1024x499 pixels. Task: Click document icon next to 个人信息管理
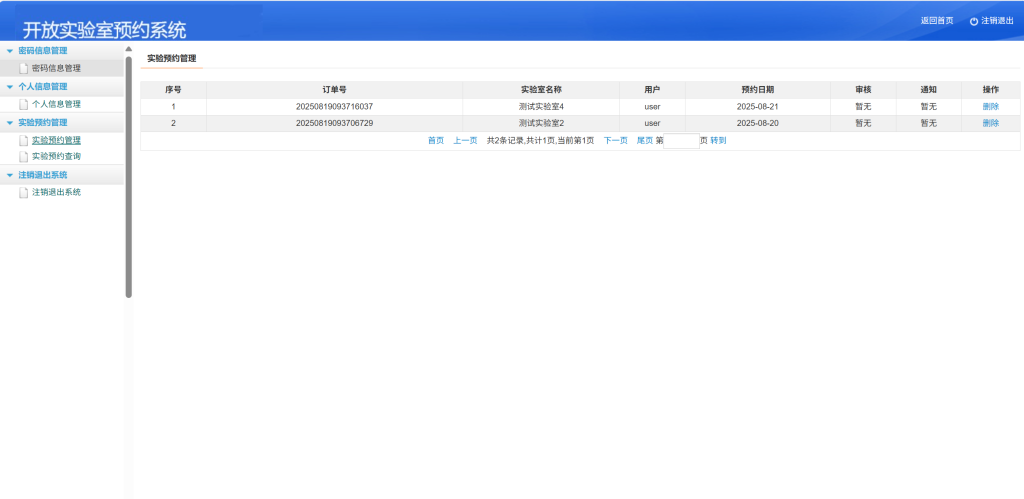(24, 104)
